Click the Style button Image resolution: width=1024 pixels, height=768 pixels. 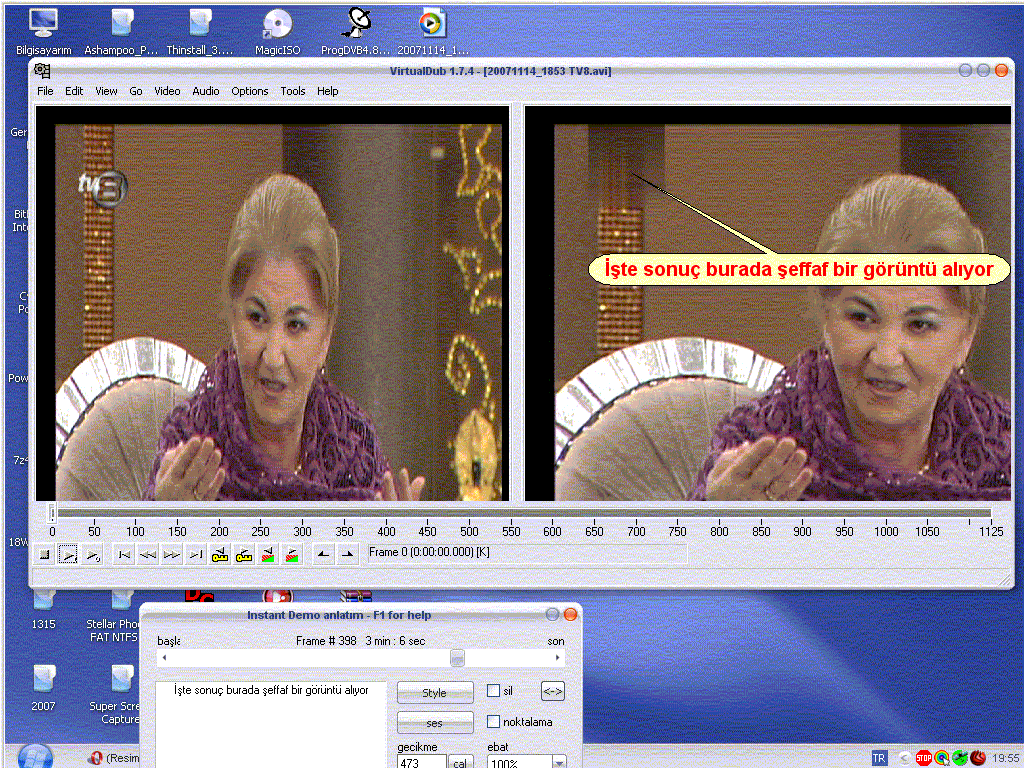(435, 693)
